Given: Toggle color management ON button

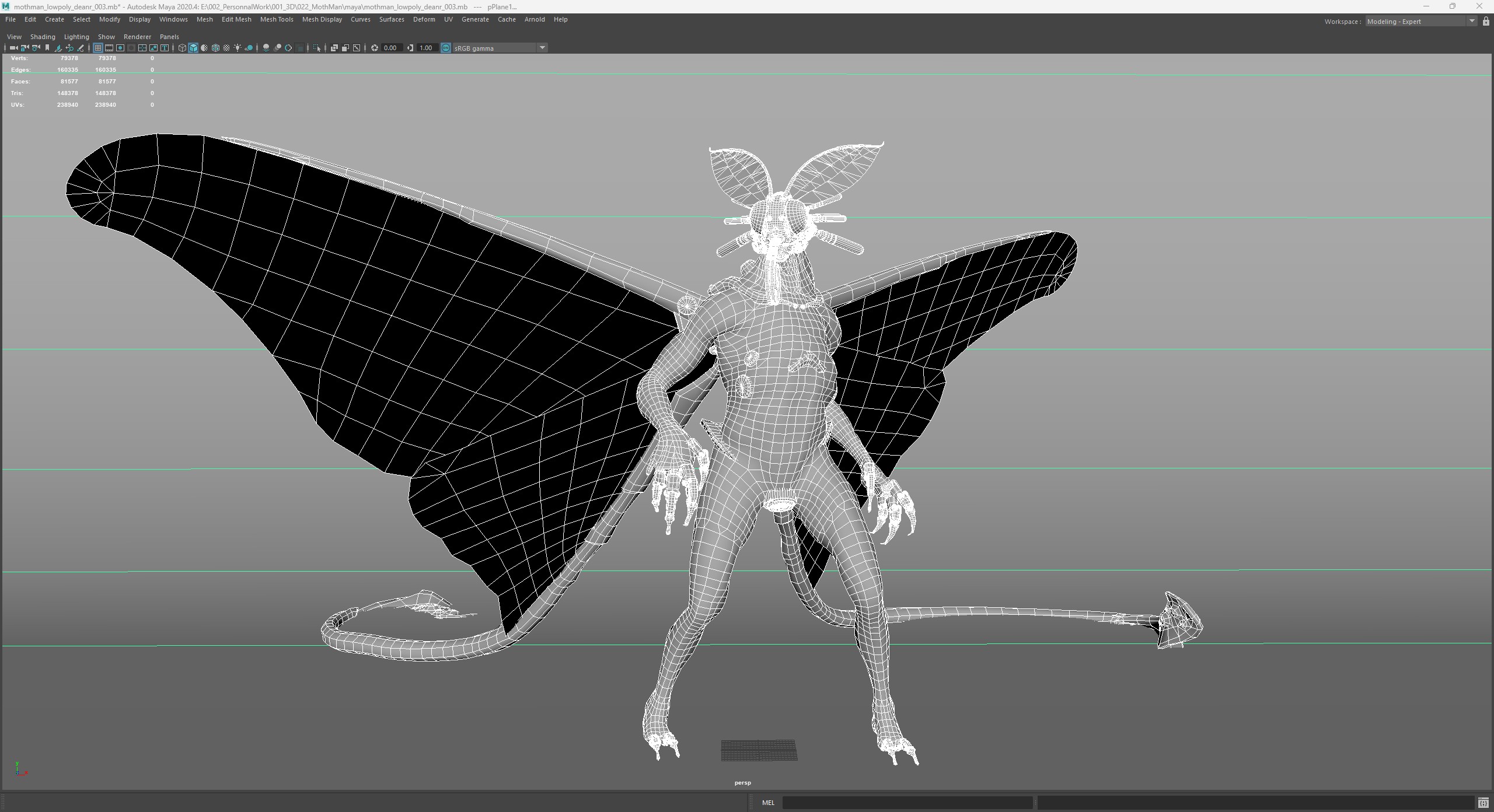Looking at the screenshot, I should click(446, 48).
